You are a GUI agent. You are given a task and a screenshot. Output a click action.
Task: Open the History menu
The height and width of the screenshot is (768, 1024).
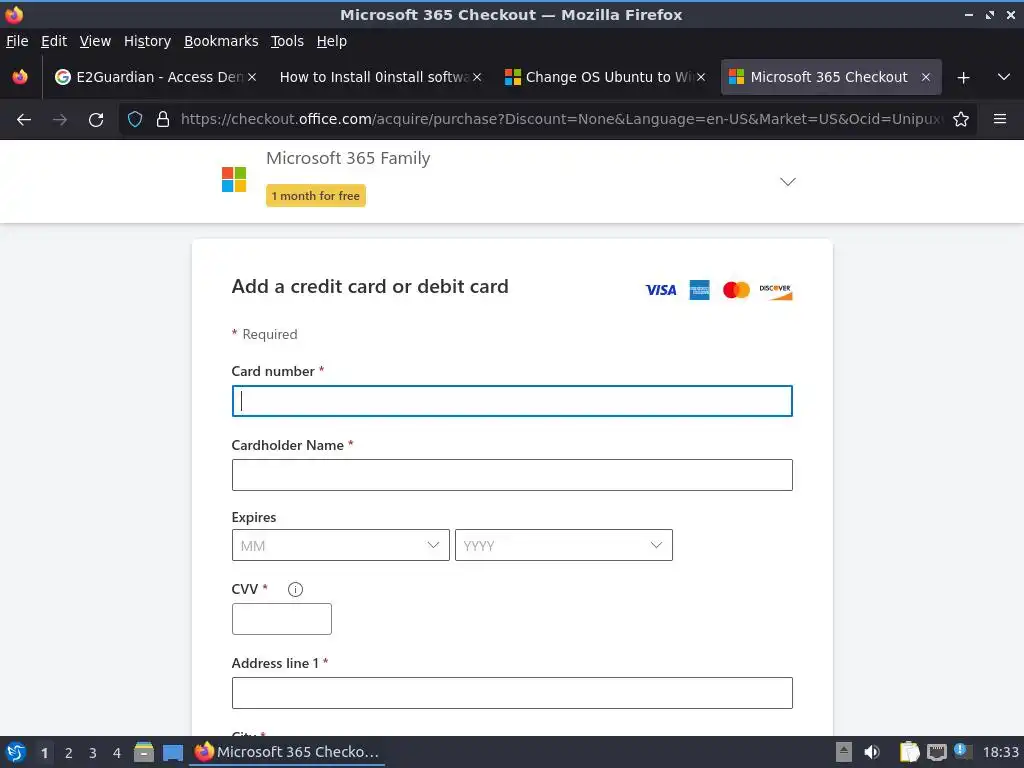tap(147, 41)
